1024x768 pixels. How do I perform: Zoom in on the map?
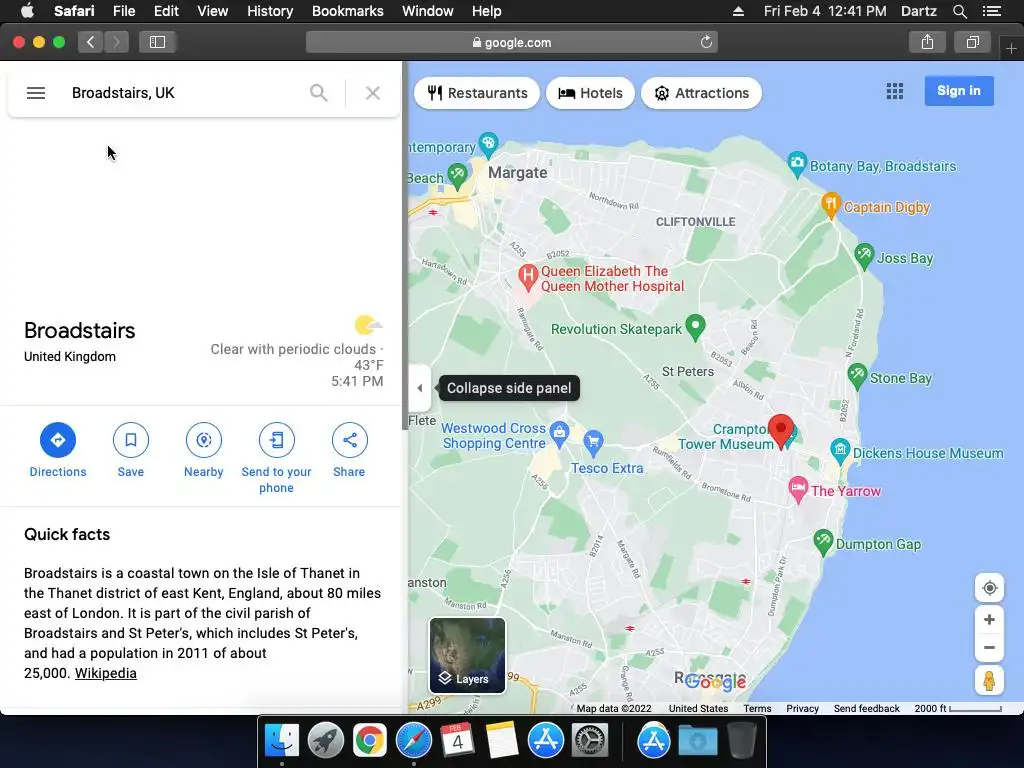[x=989, y=620]
